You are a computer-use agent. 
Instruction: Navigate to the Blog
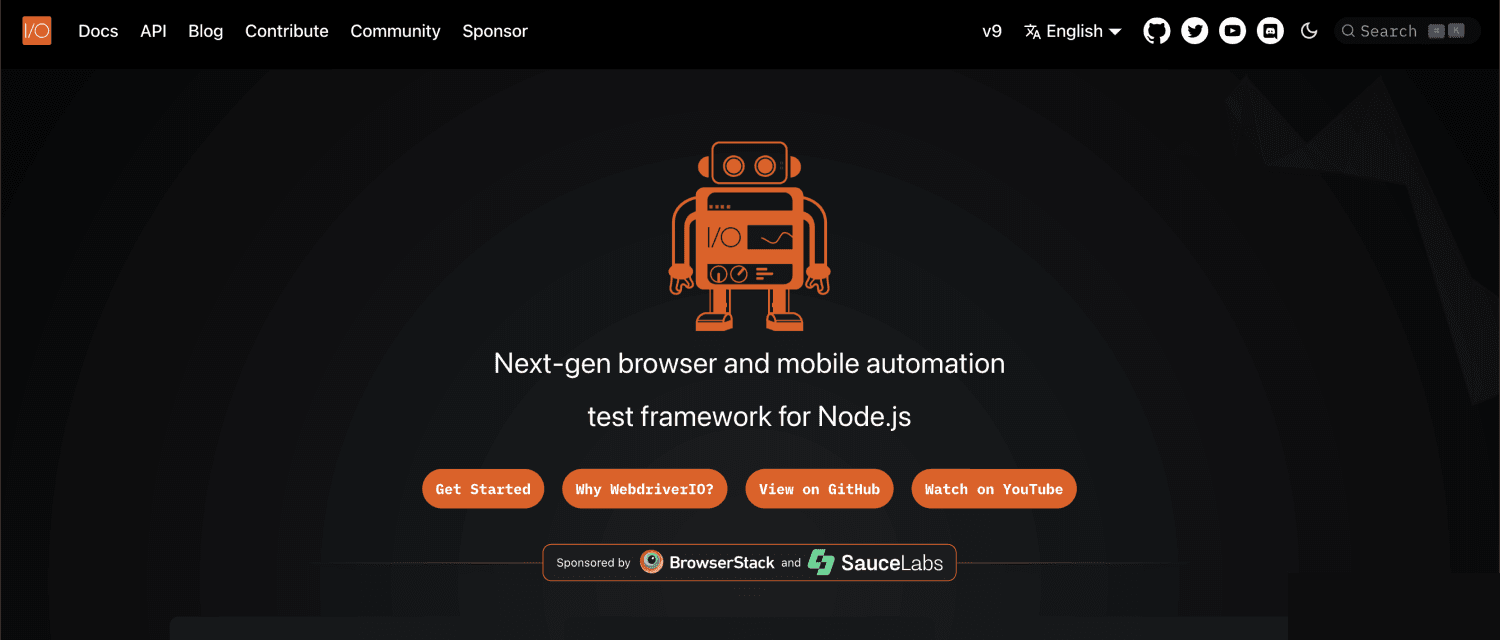[206, 31]
